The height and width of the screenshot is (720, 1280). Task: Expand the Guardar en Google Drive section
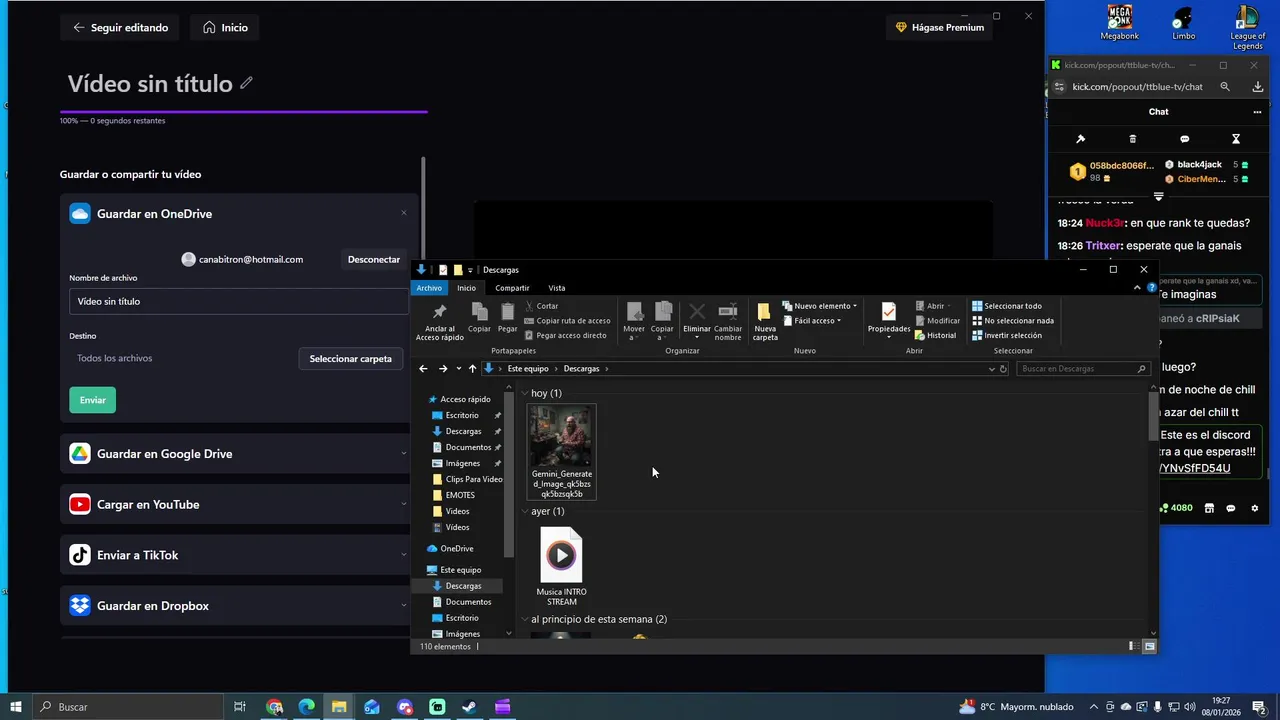click(x=404, y=454)
